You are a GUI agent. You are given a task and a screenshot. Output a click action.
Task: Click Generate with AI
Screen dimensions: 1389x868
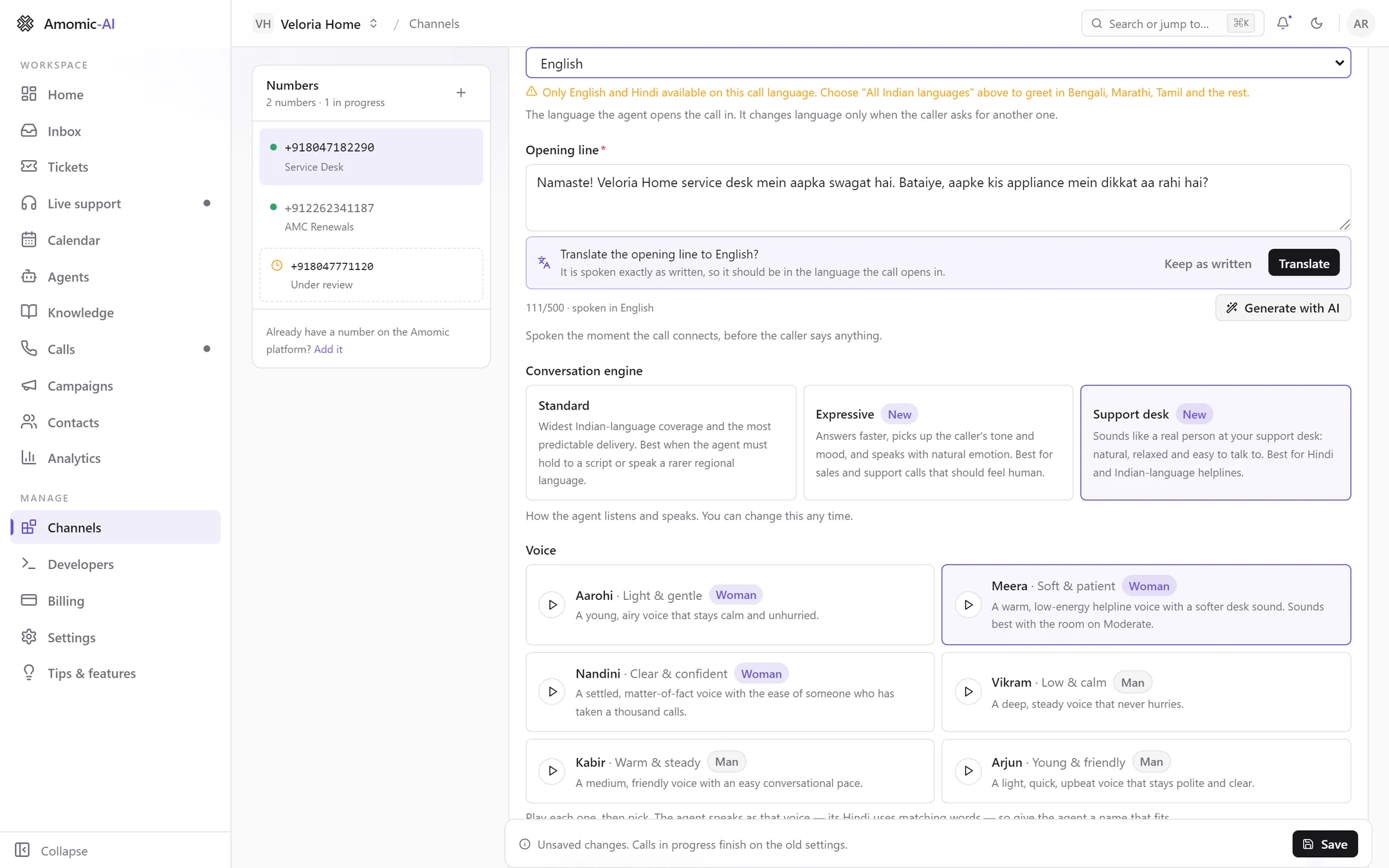tap(1283, 308)
